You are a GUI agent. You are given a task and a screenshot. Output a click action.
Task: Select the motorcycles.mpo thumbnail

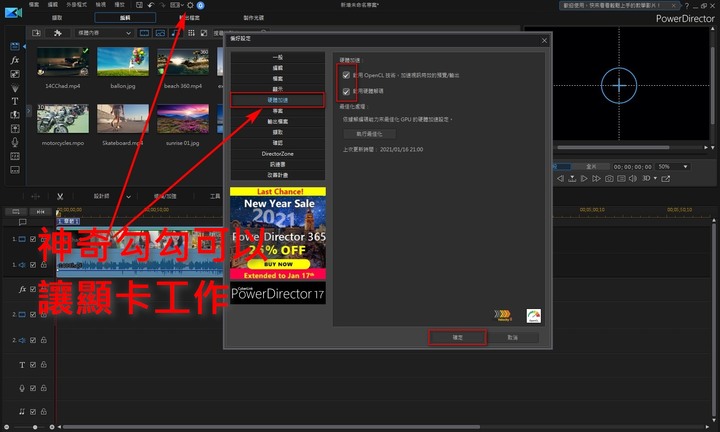pyautogui.click(x=63, y=119)
